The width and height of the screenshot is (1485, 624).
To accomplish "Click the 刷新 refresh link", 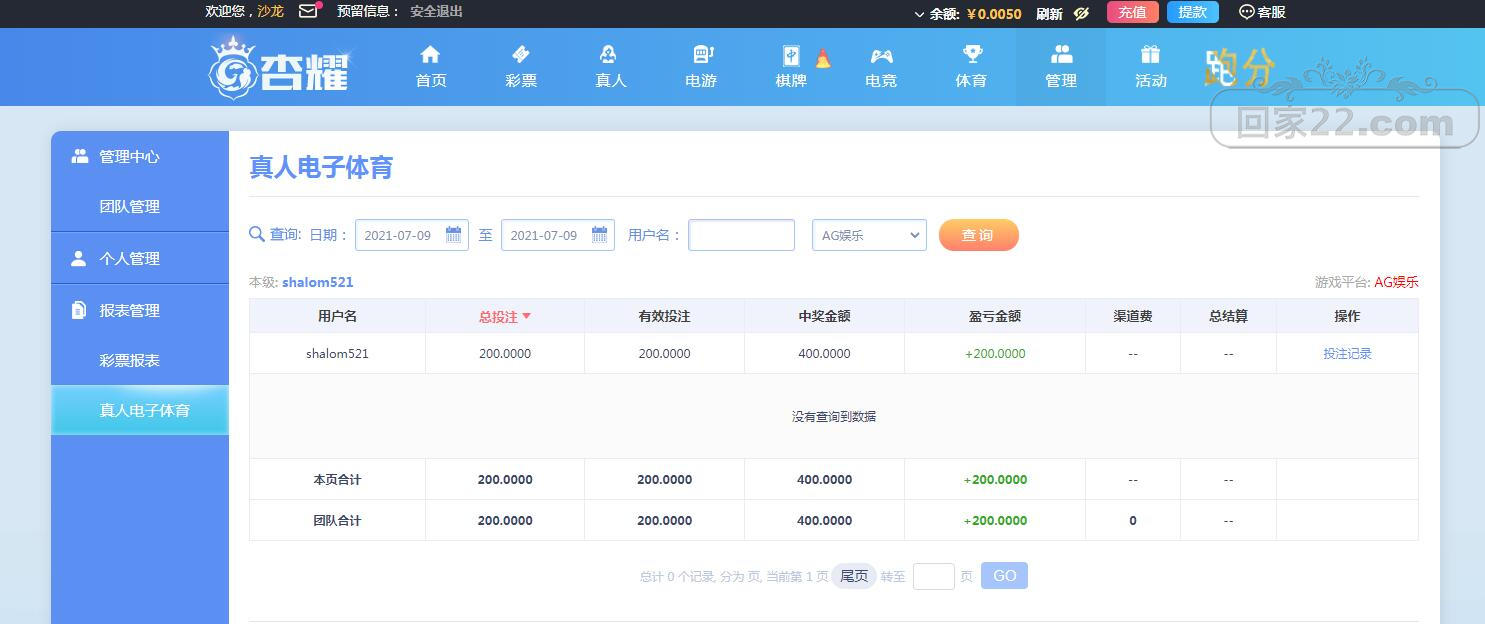I will click(x=1049, y=13).
